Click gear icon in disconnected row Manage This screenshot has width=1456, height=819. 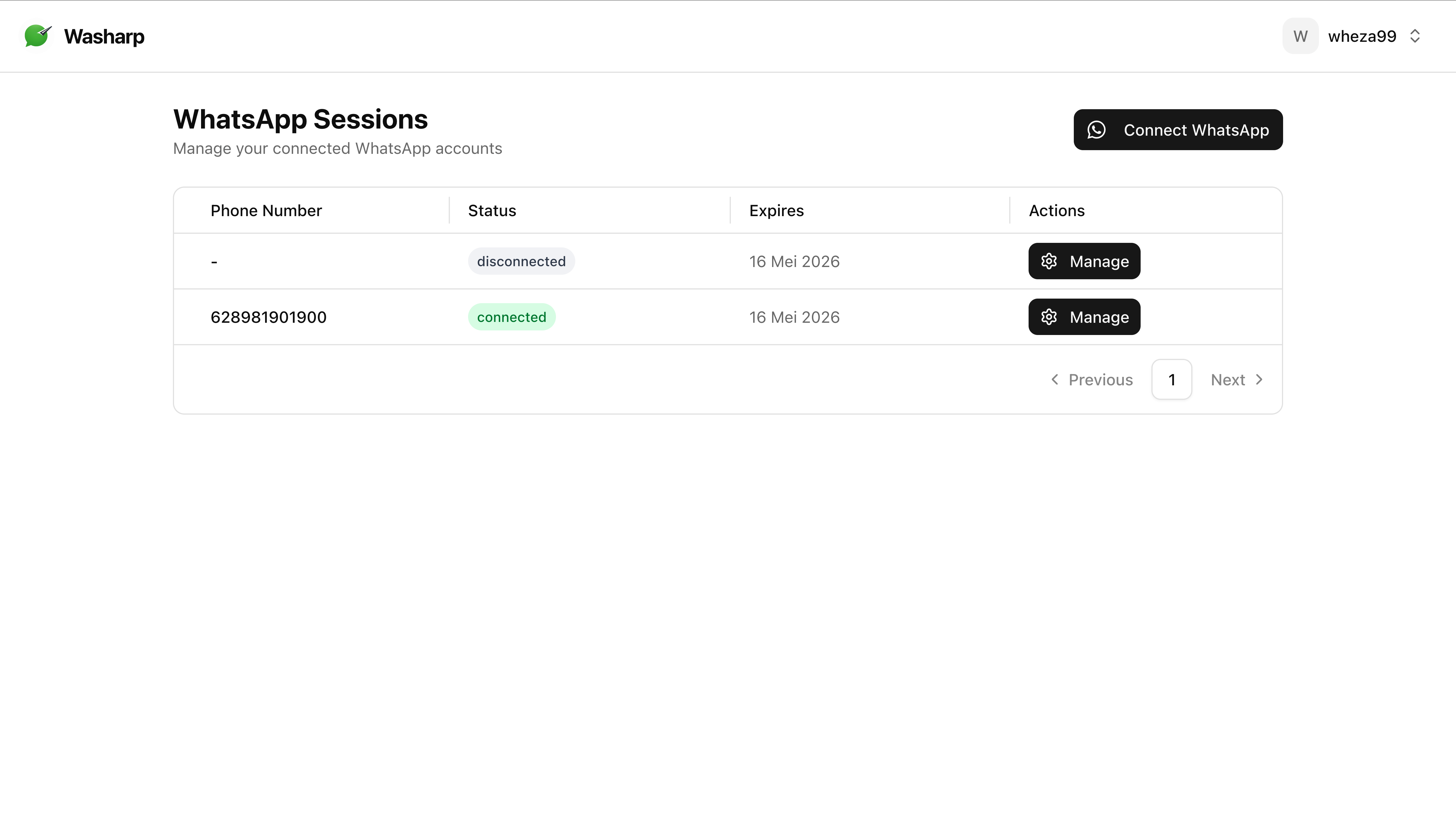(1049, 261)
